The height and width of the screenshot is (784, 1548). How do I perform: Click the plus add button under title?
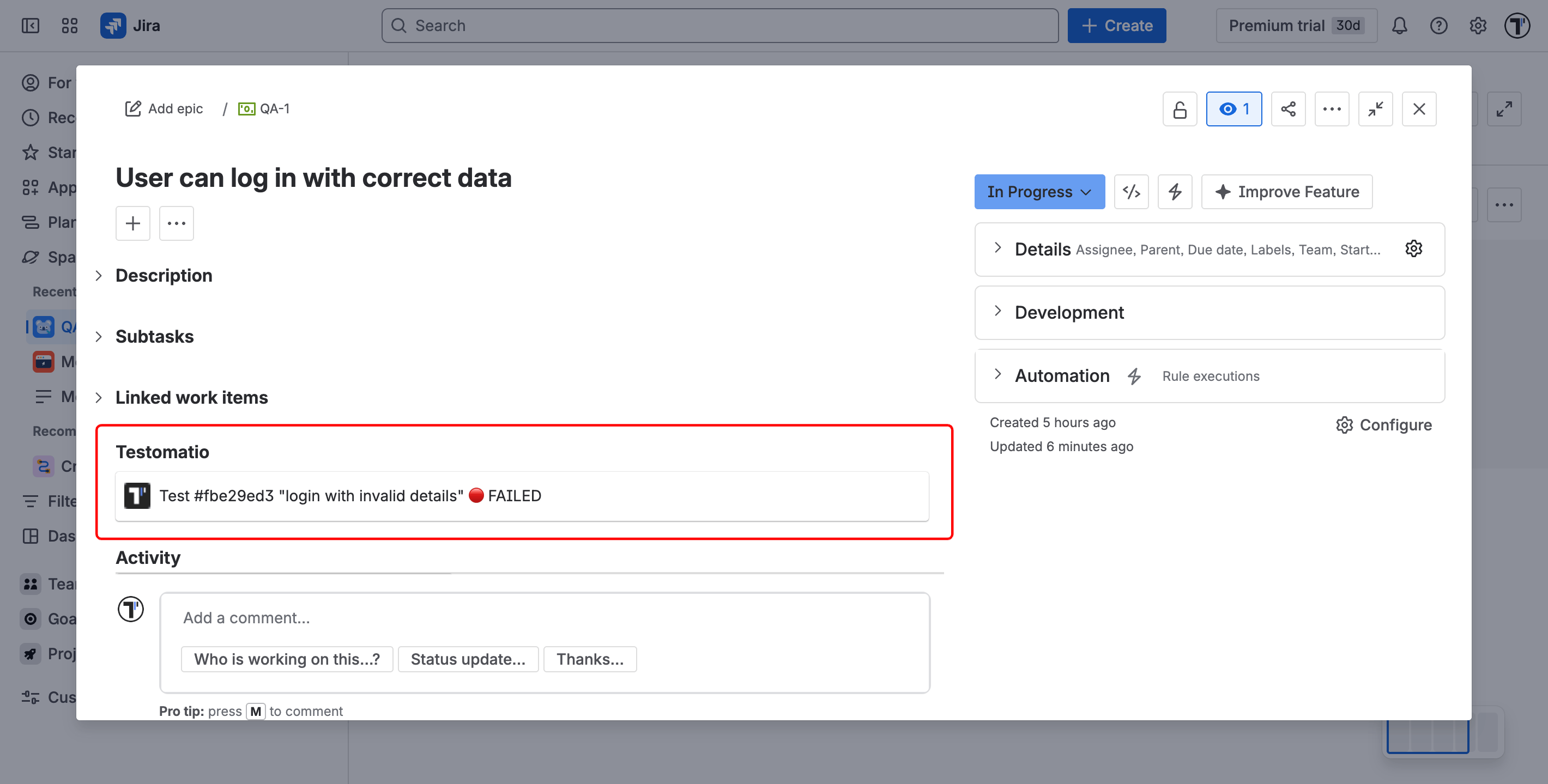[132, 223]
